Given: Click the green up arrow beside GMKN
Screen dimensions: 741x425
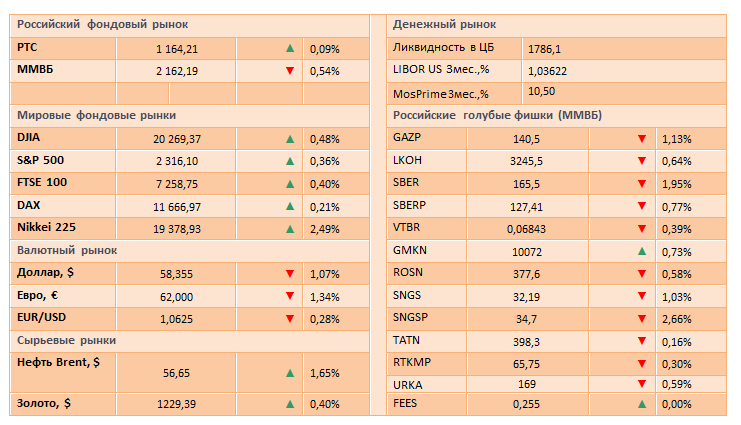Looking at the screenshot, I should tap(642, 251).
